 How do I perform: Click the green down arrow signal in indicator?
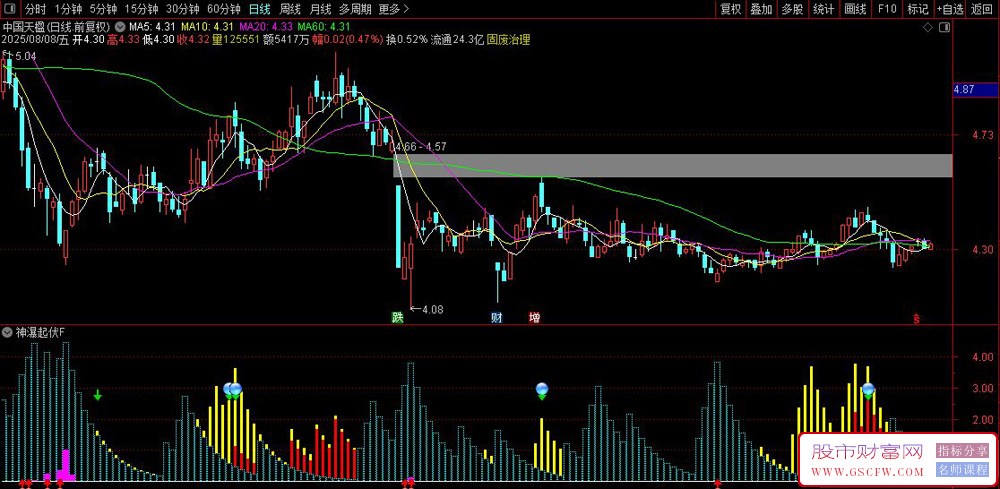[x=98, y=395]
